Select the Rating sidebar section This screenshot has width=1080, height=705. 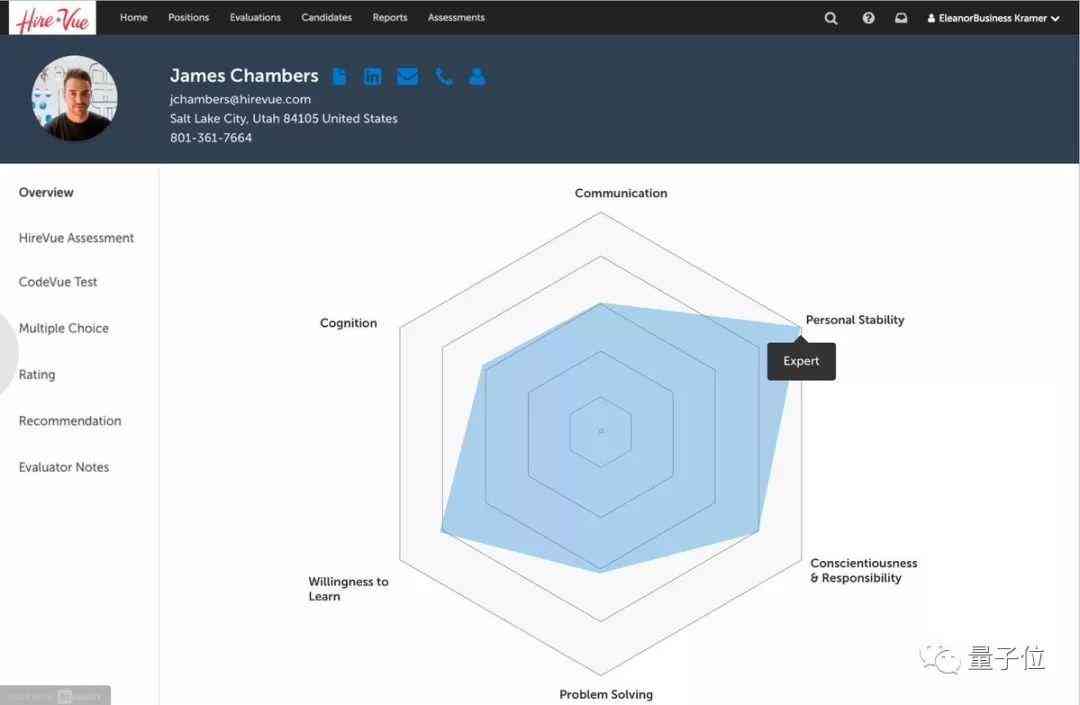[37, 375]
